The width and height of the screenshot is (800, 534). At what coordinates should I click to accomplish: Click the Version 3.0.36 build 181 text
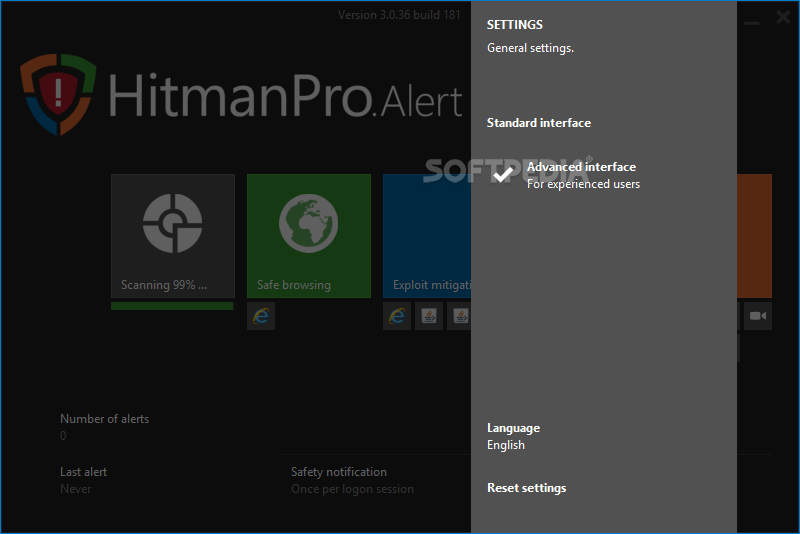tap(399, 15)
